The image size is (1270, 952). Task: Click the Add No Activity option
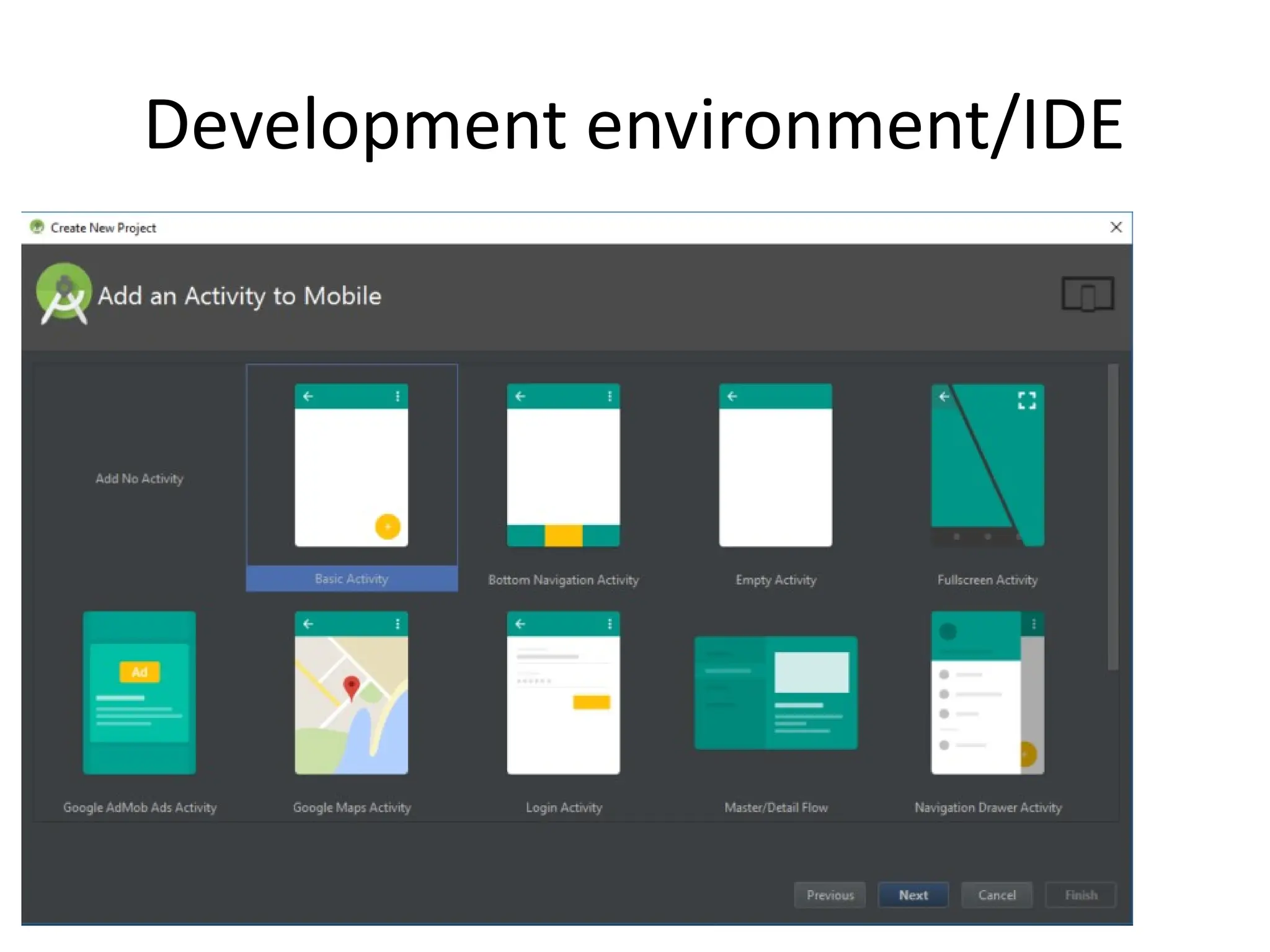pyautogui.click(x=140, y=478)
